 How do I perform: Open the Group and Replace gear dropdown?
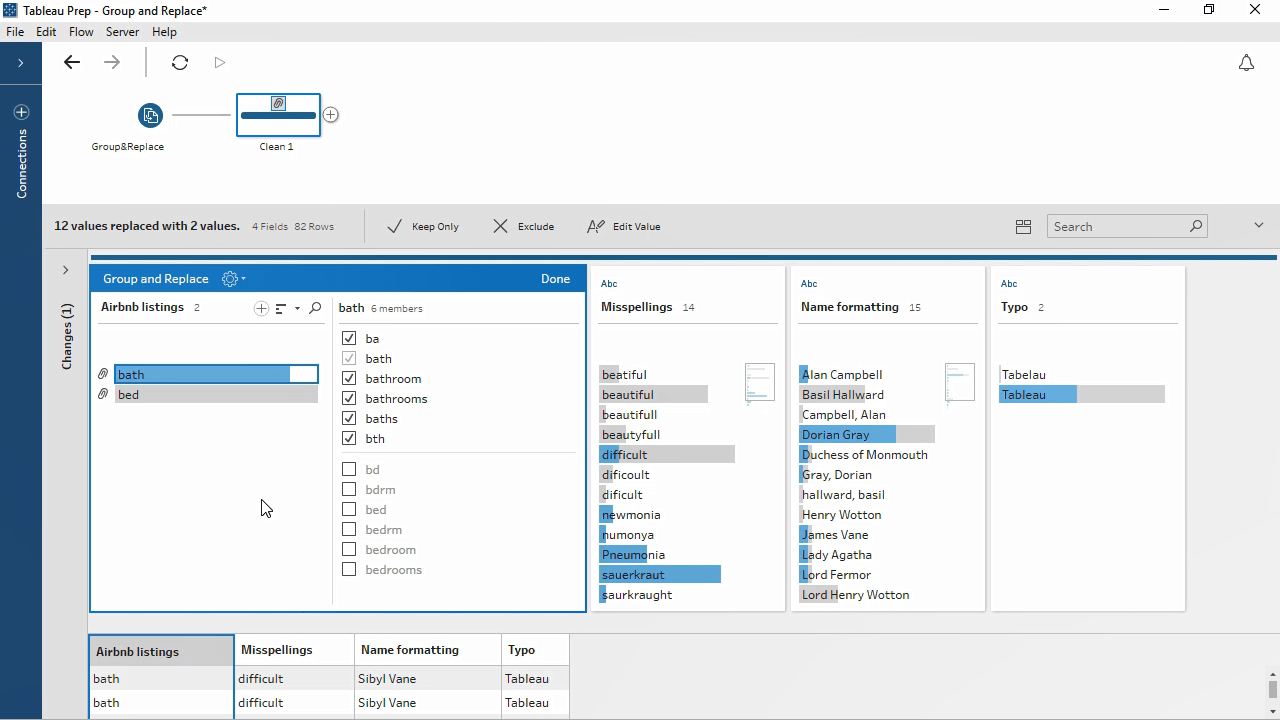(233, 279)
